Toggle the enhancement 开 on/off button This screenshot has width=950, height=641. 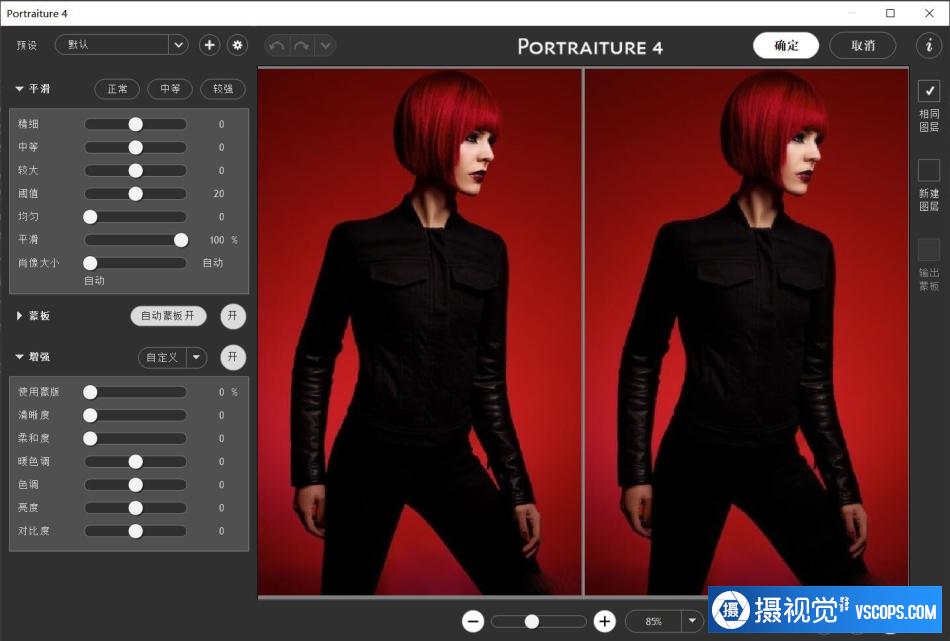[233, 357]
